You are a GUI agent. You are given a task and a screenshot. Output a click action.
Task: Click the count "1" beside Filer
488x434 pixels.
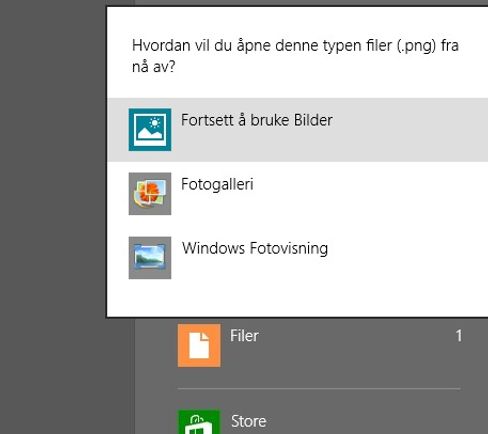[x=459, y=336]
